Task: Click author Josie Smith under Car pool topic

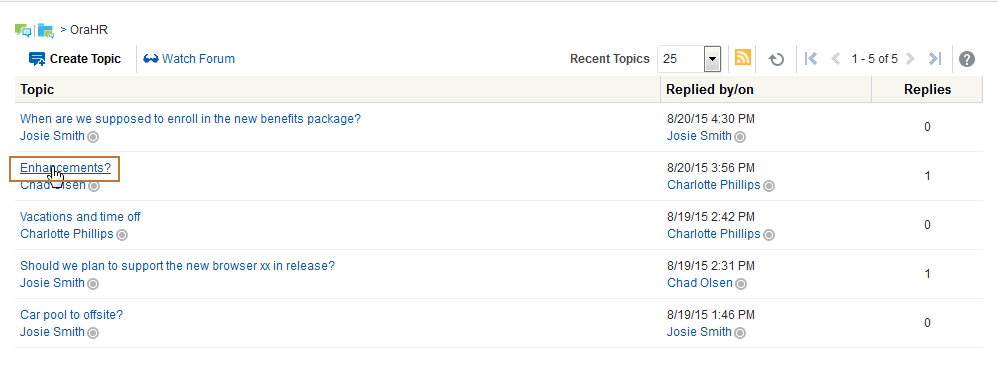Action: tap(52, 332)
